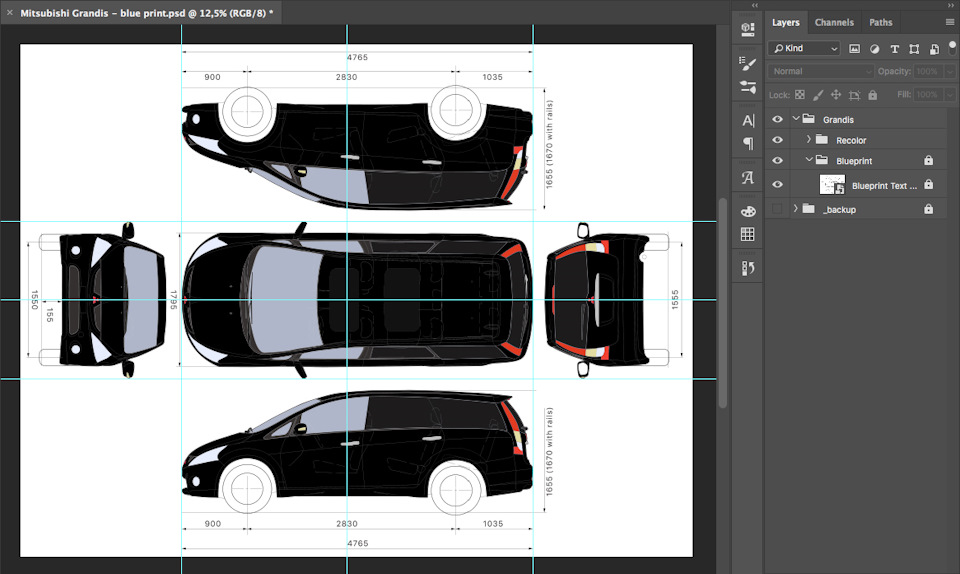Click the 1795 width label on canvas

tap(174, 300)
